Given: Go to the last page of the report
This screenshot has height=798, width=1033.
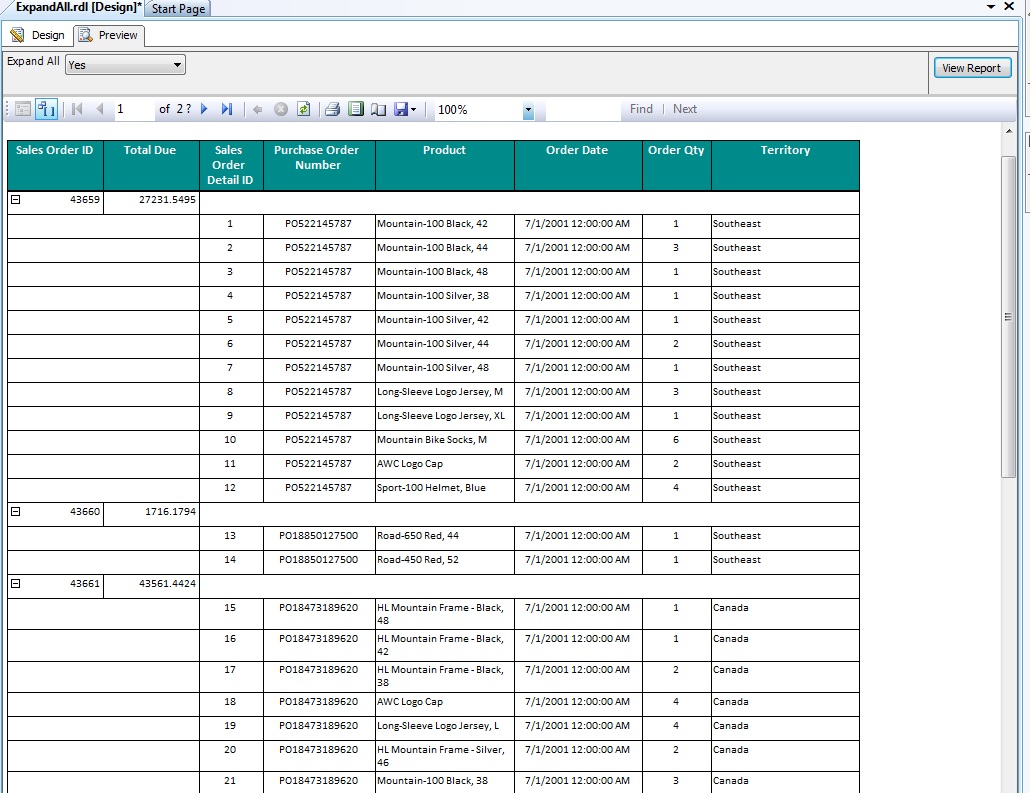Looking at the screenshot, I should tap(226, 109).
